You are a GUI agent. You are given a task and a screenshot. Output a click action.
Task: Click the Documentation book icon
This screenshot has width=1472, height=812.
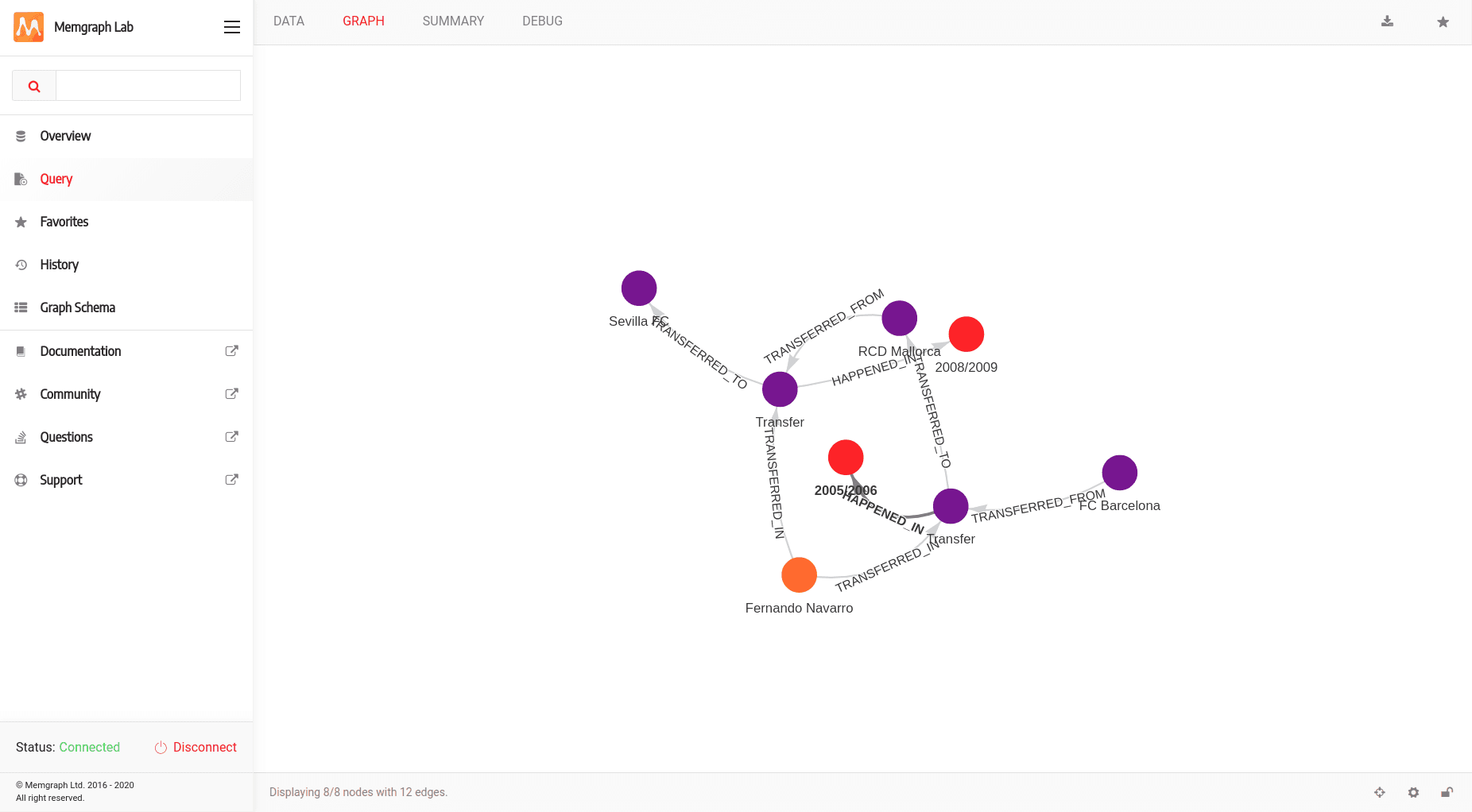pos(21,351)
